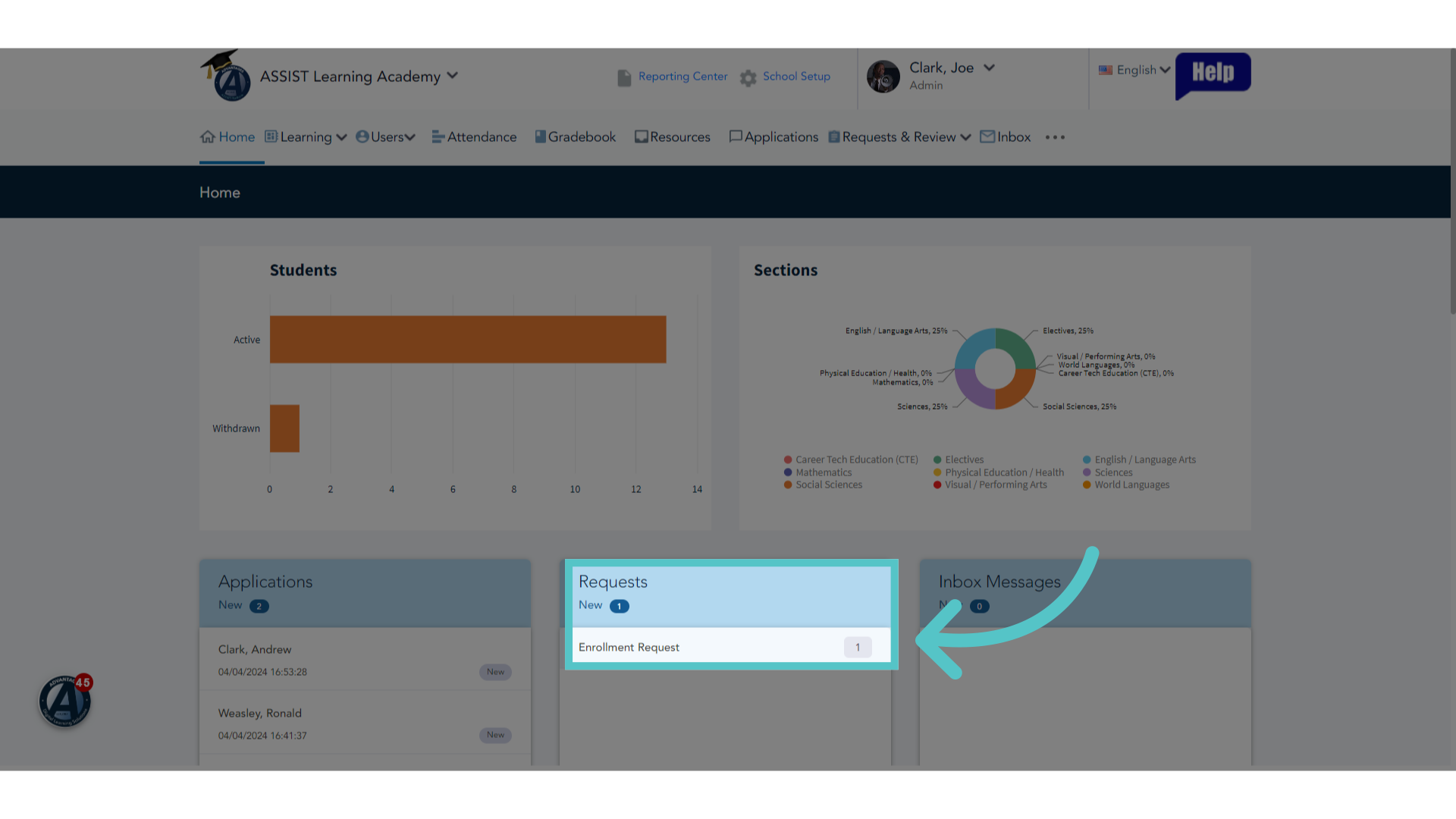Click the Help speech bubble button

click(1213, 75)
